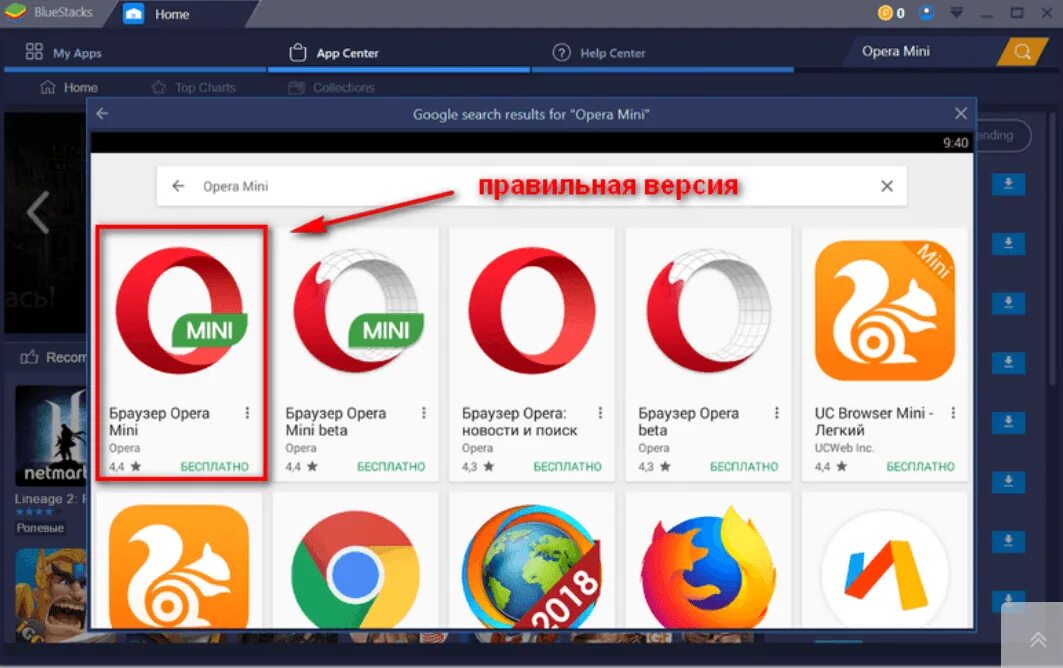This screenshot has width=1063, height=668.
Task: Go back in Google search results header
Action: coord(102,114)
